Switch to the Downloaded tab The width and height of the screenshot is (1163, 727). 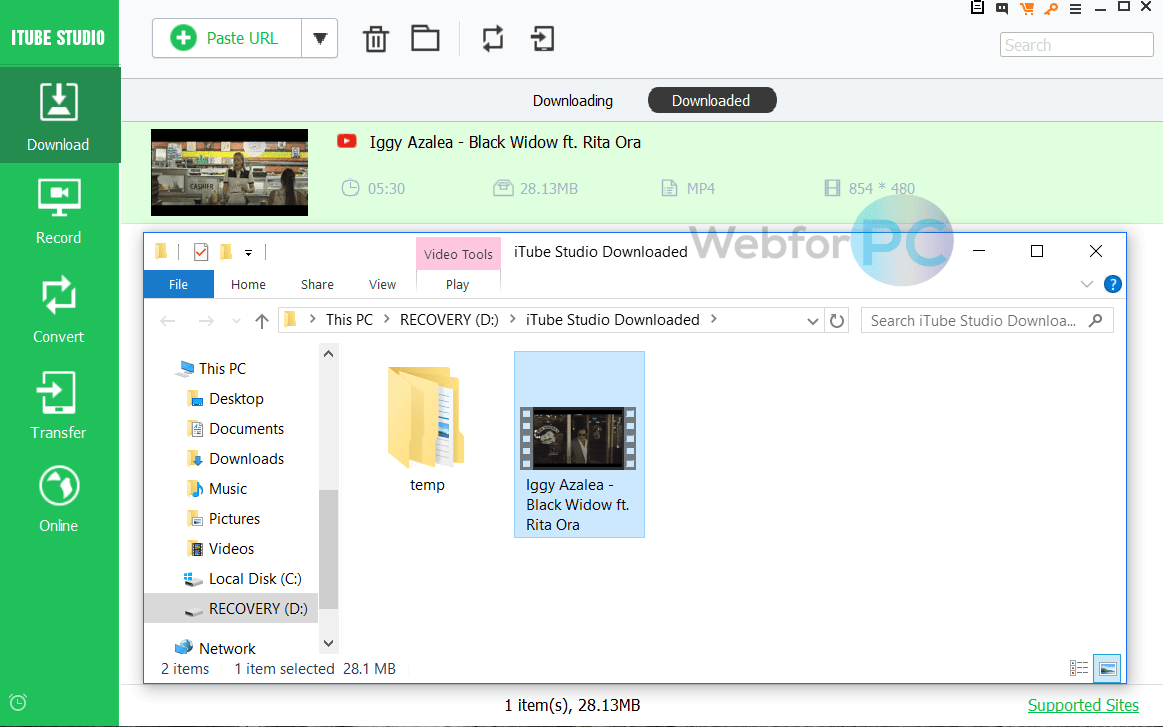(x=711, y=100)
